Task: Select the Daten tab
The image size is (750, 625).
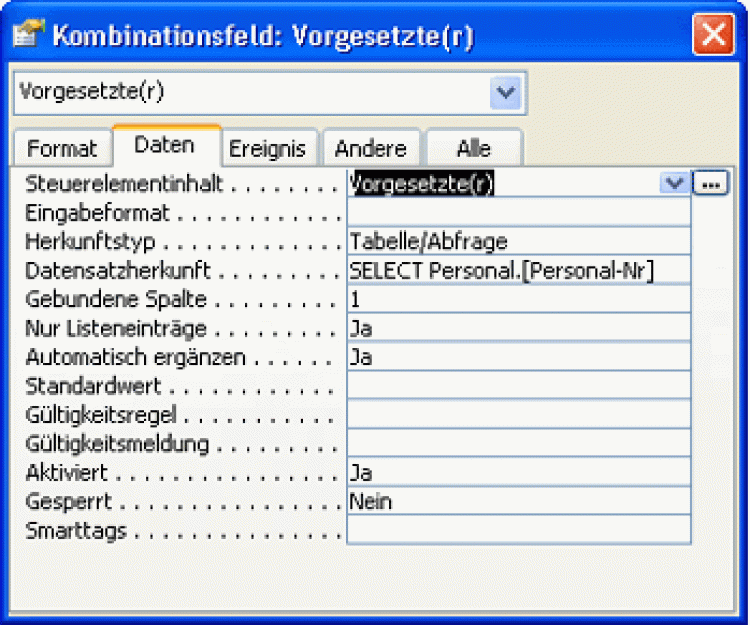Action: point(165,146)
